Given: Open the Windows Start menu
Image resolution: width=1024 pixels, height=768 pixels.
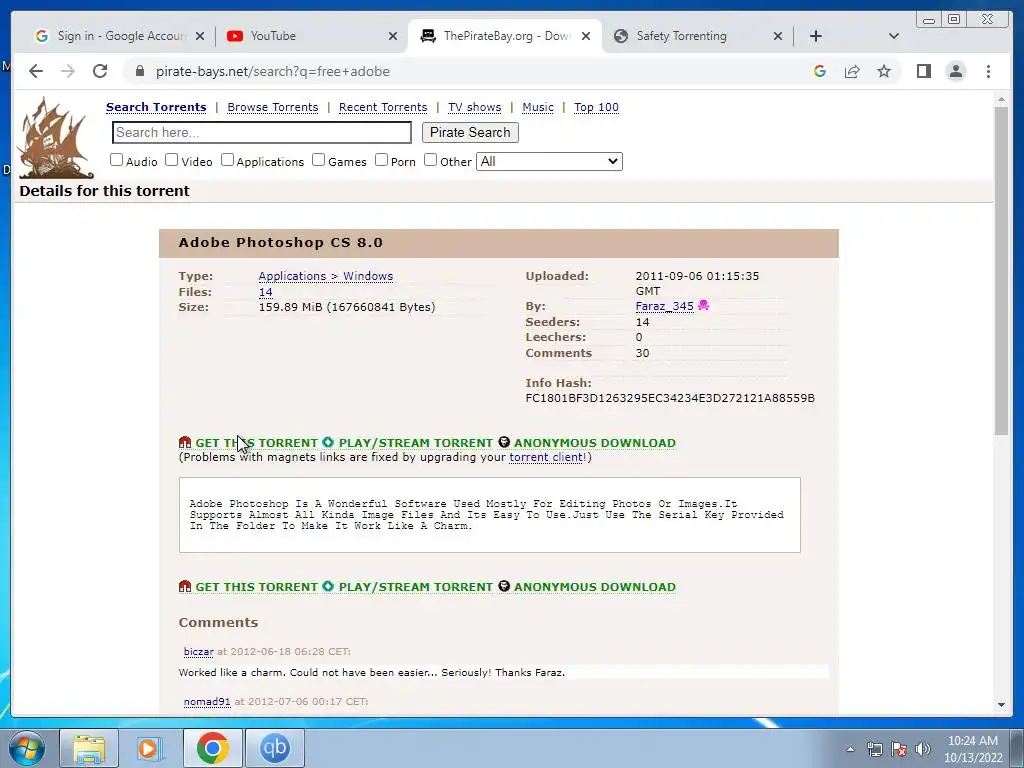Looking at the screenshot, I should tap(26, 748).
